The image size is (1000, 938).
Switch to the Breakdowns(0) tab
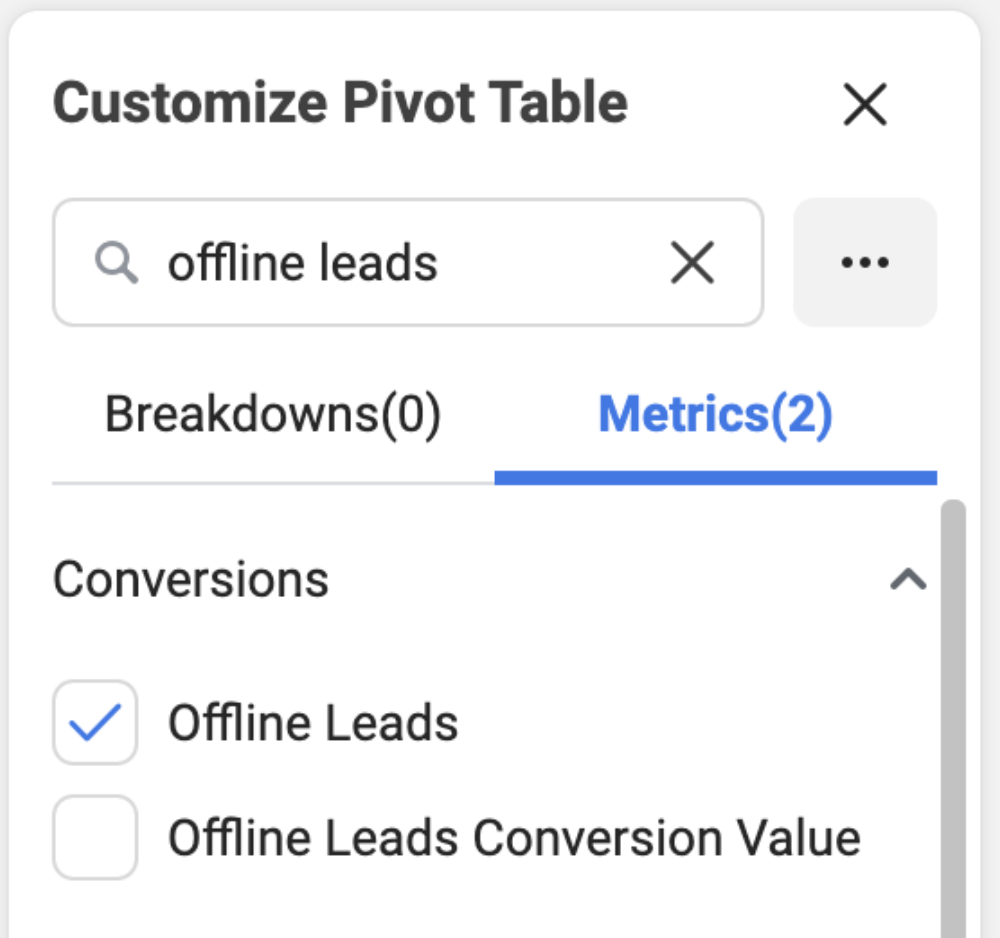coord(273,414)
